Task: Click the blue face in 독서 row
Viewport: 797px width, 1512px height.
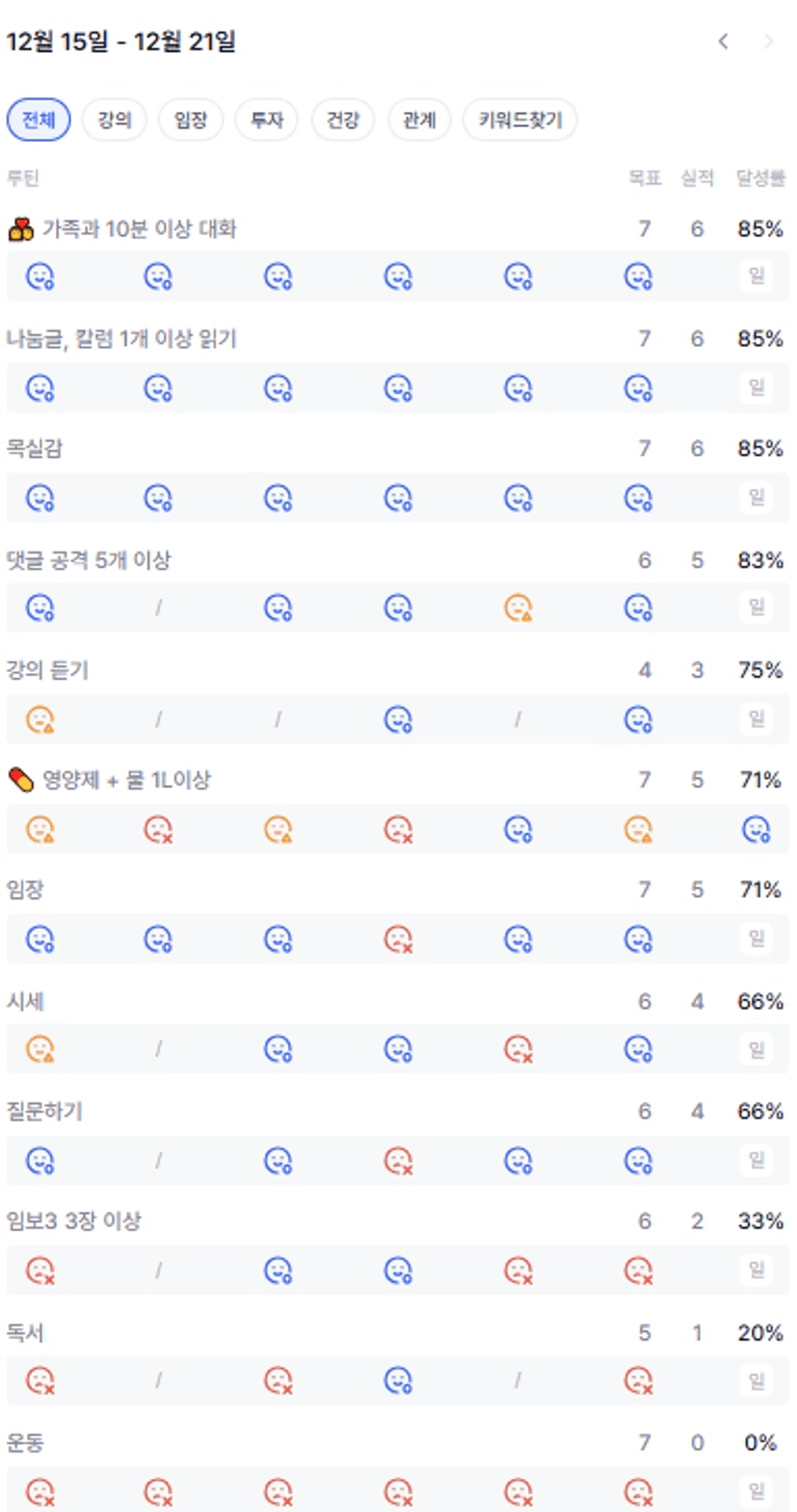Action: [398, 1380]
